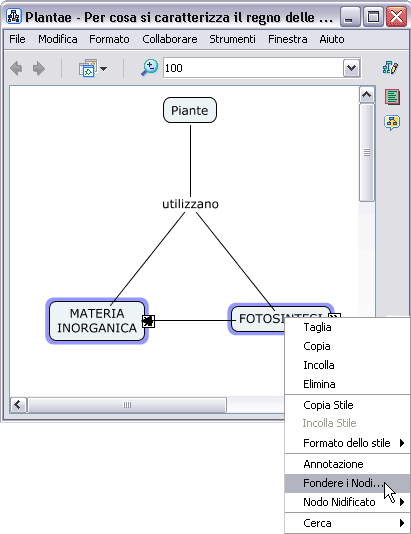Click the vertical scrollbar up arrow
Screen dimensions: 411x534
pos(366,95)
